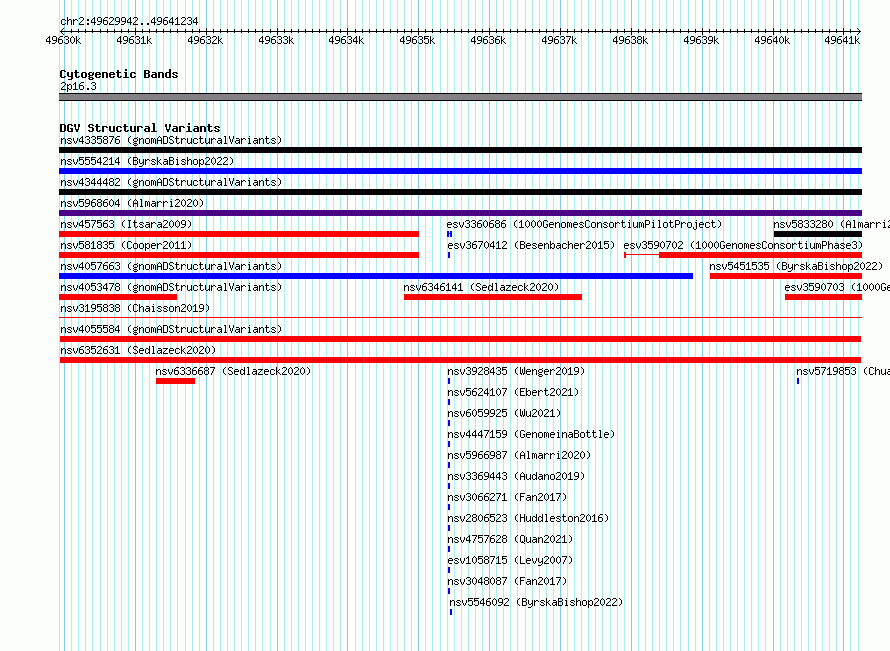Click nsv5719853 variant label
The height and width of the screenshot is (651, 890).
[x=843, y=371]
